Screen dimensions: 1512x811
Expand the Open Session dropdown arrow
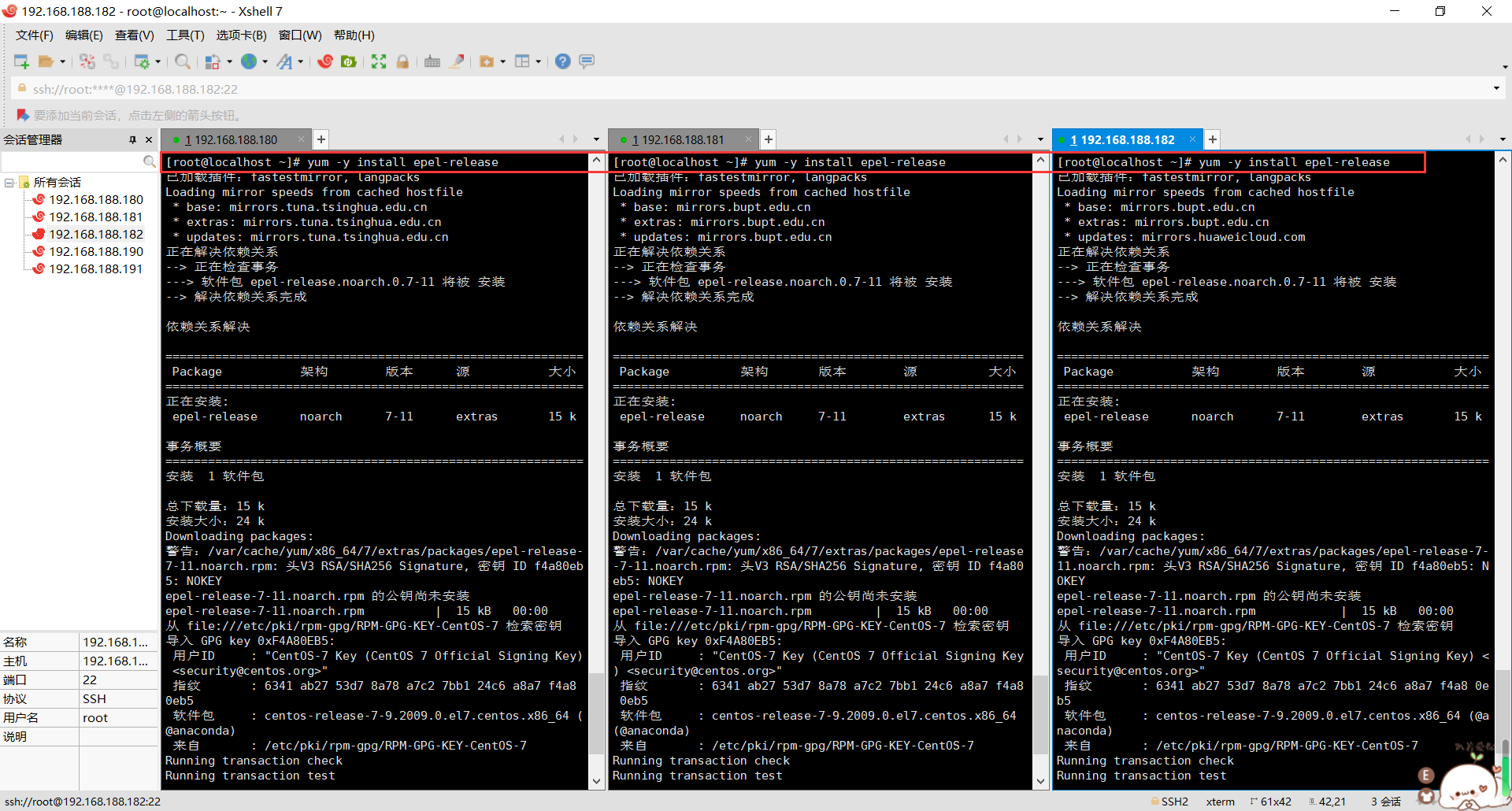62,61
